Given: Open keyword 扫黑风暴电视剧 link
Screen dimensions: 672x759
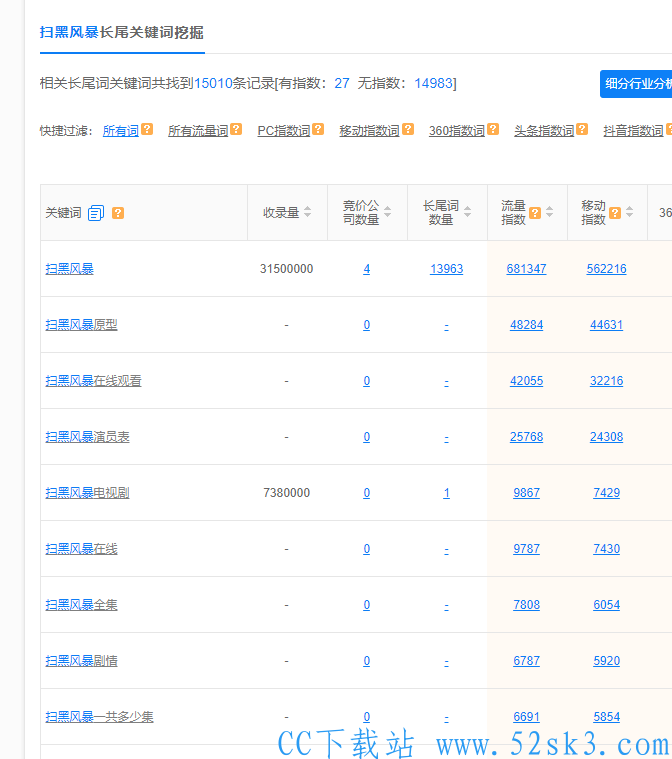Looking at the screenshot, I should (x=88, y=493).
